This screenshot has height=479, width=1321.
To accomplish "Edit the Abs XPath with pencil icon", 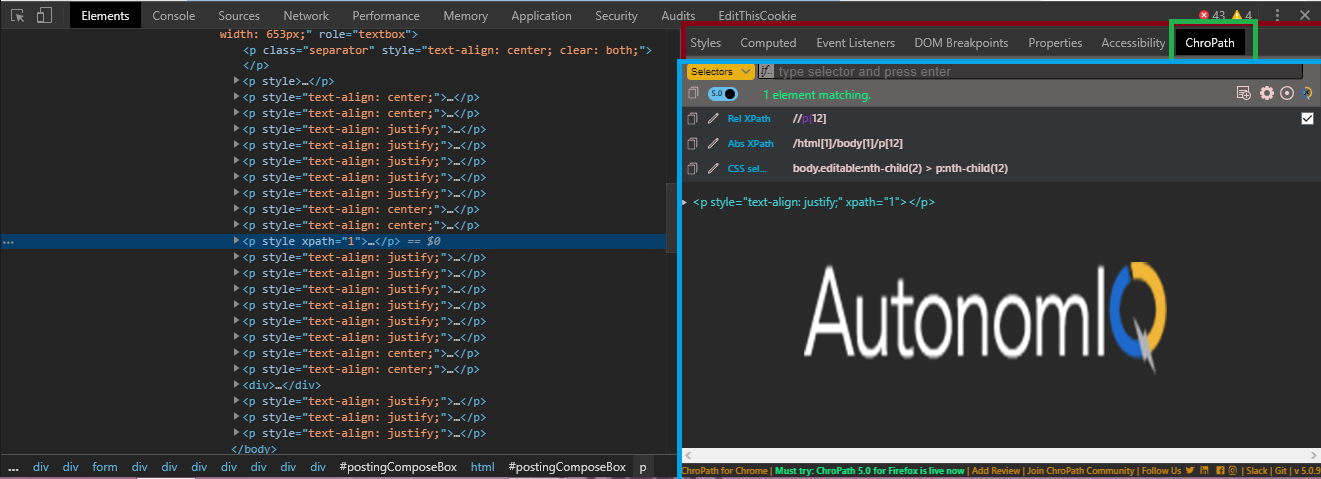I will [713, 144].
